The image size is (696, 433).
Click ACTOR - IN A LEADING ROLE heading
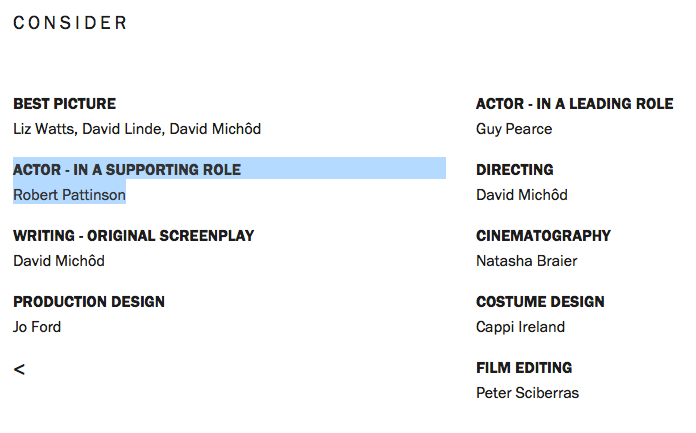click(x=575, y=103)
